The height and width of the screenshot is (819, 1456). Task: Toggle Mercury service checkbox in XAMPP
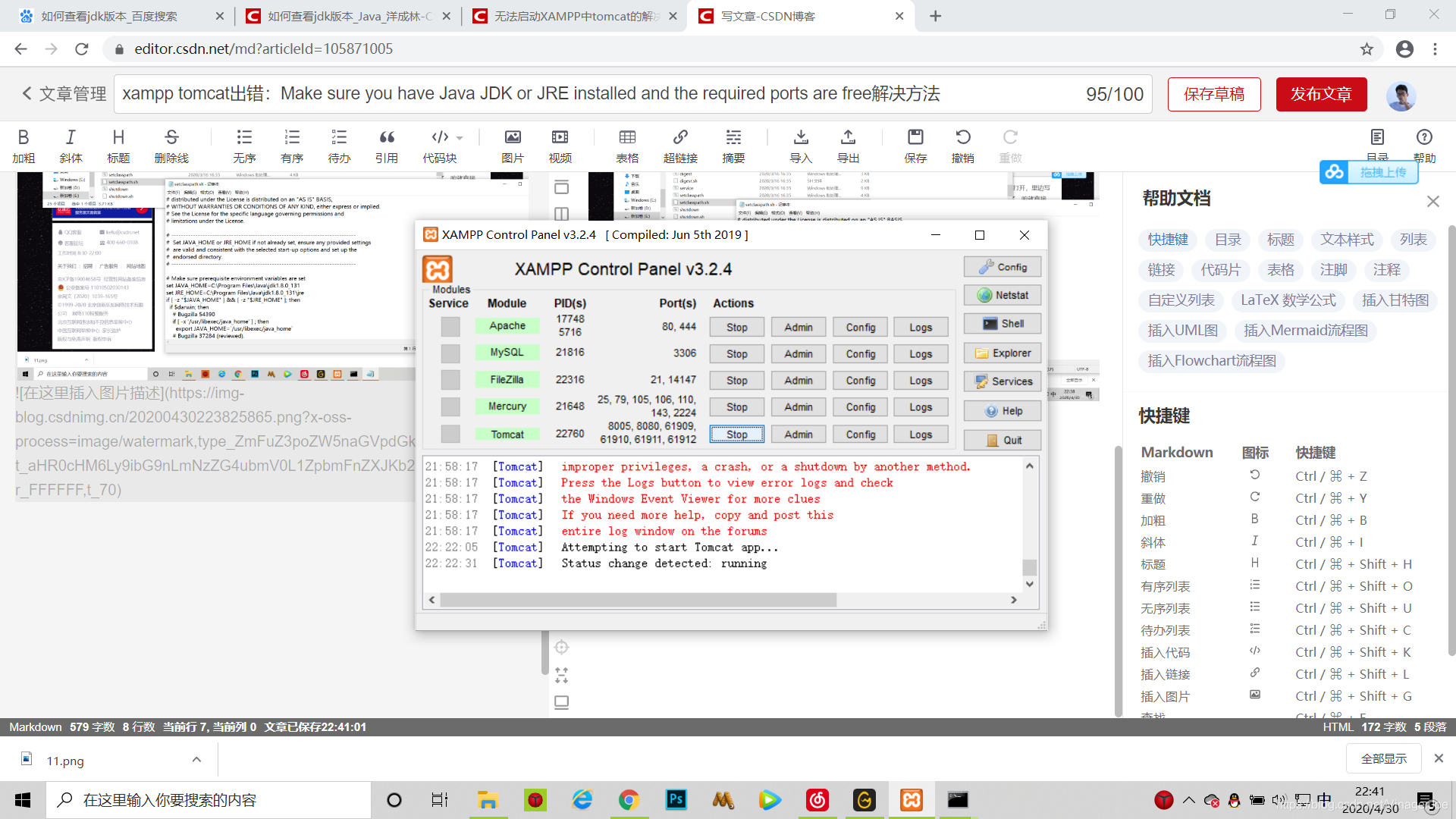(450, 406)
